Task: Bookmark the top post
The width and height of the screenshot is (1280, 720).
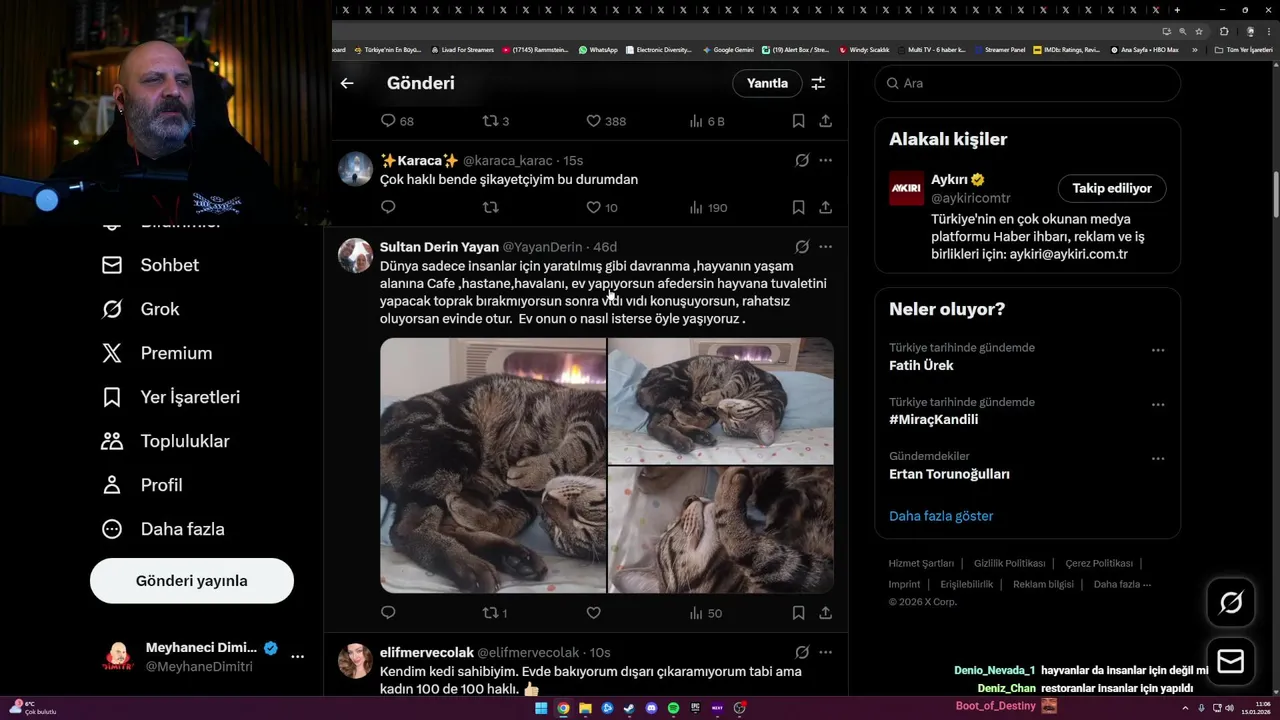Action: 798,121
